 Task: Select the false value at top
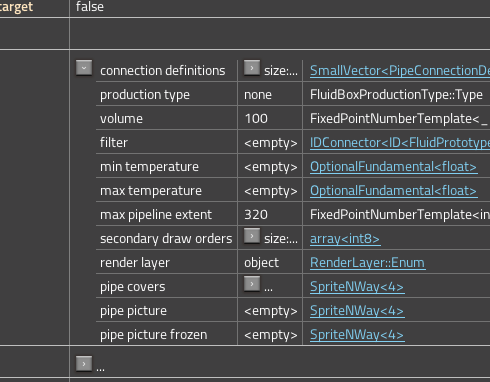pos(90,7)
